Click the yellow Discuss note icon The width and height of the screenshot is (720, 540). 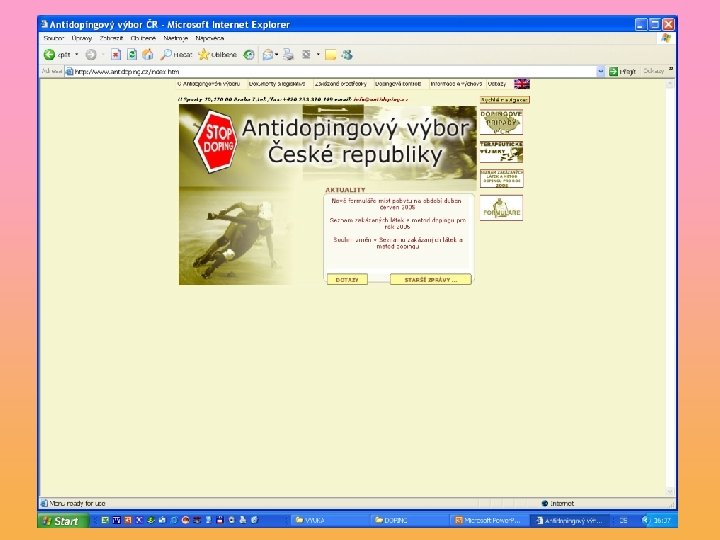pyautogui.click(x=330, y=55)
